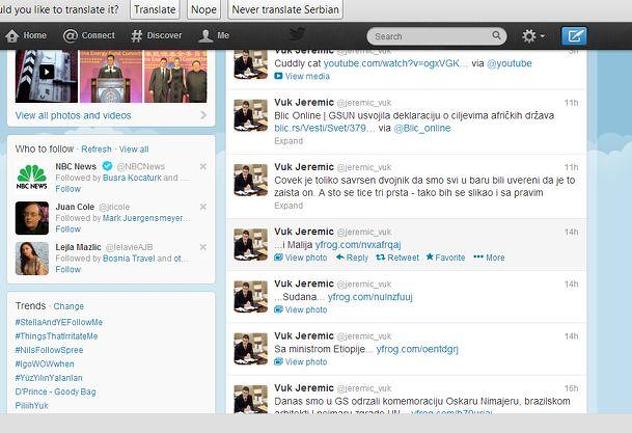Open the Home tab in Twitter navigation
632x433 pixels.
click(x=26, y=36)
